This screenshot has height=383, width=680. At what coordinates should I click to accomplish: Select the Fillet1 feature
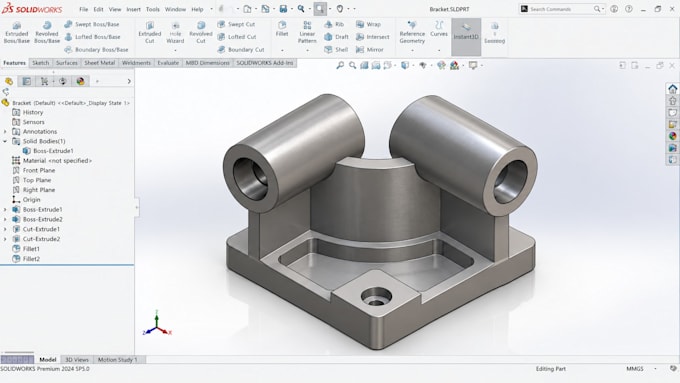(26, 249)
